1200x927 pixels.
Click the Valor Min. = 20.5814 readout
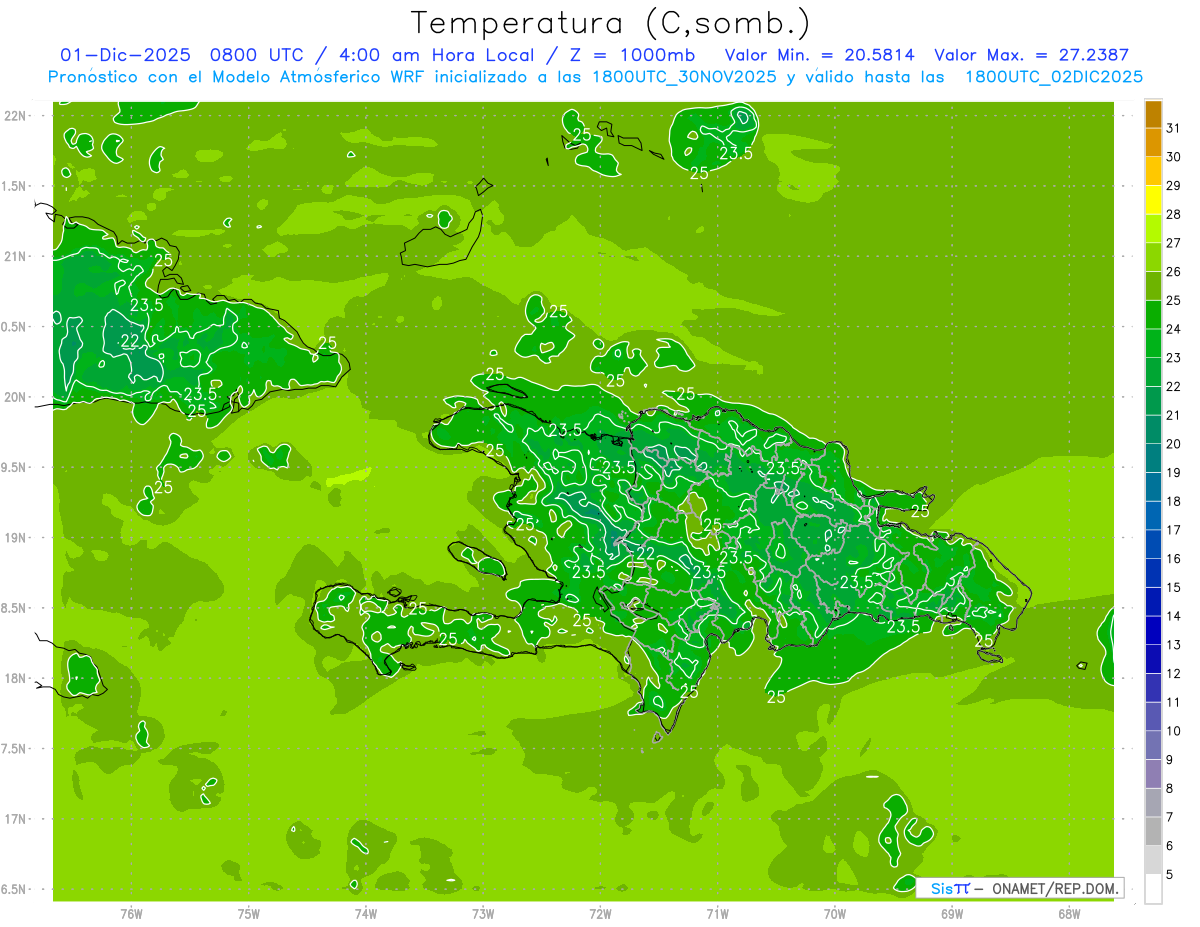pyautogui.click(x=819, y=55)
